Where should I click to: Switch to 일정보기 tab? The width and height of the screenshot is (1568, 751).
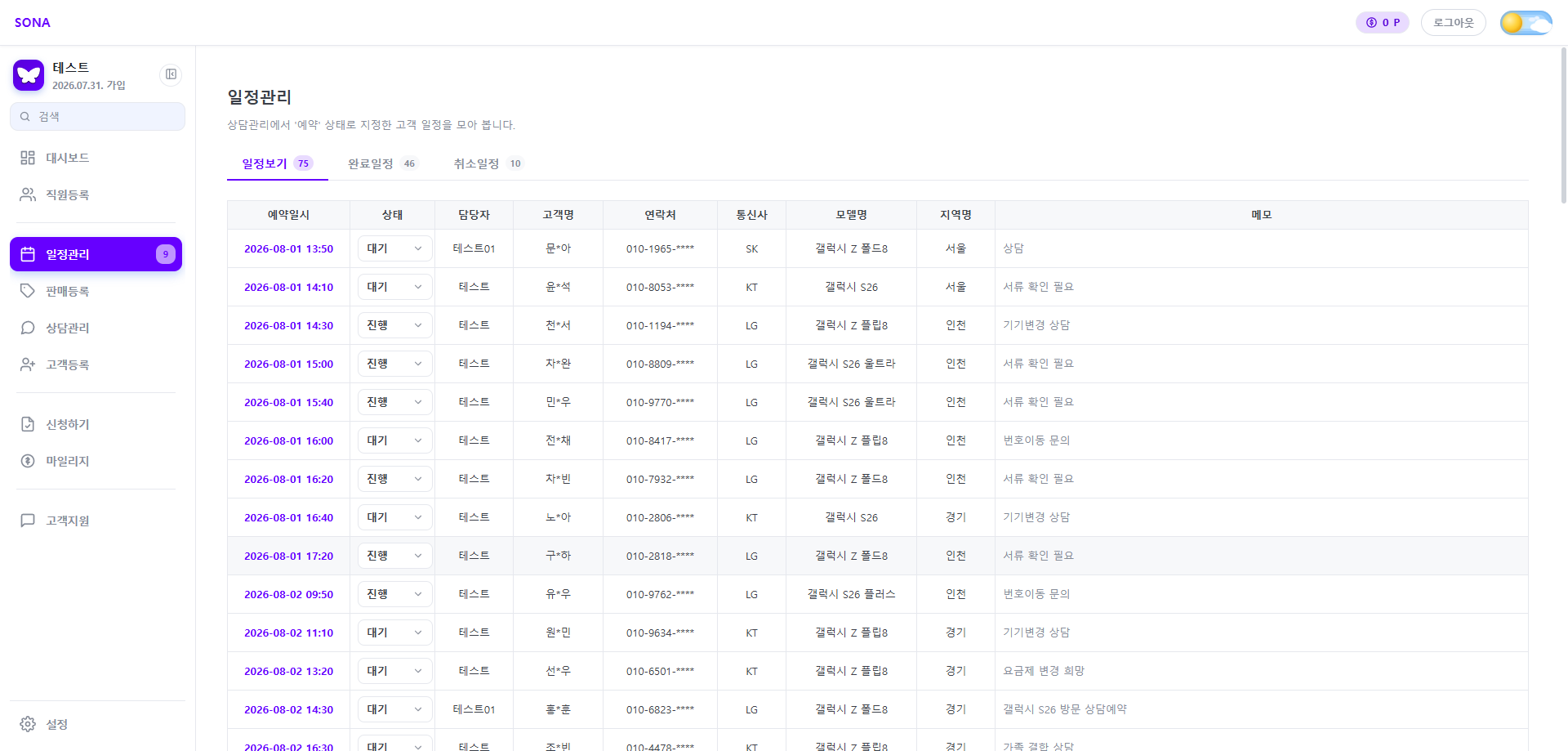[278, 163]
